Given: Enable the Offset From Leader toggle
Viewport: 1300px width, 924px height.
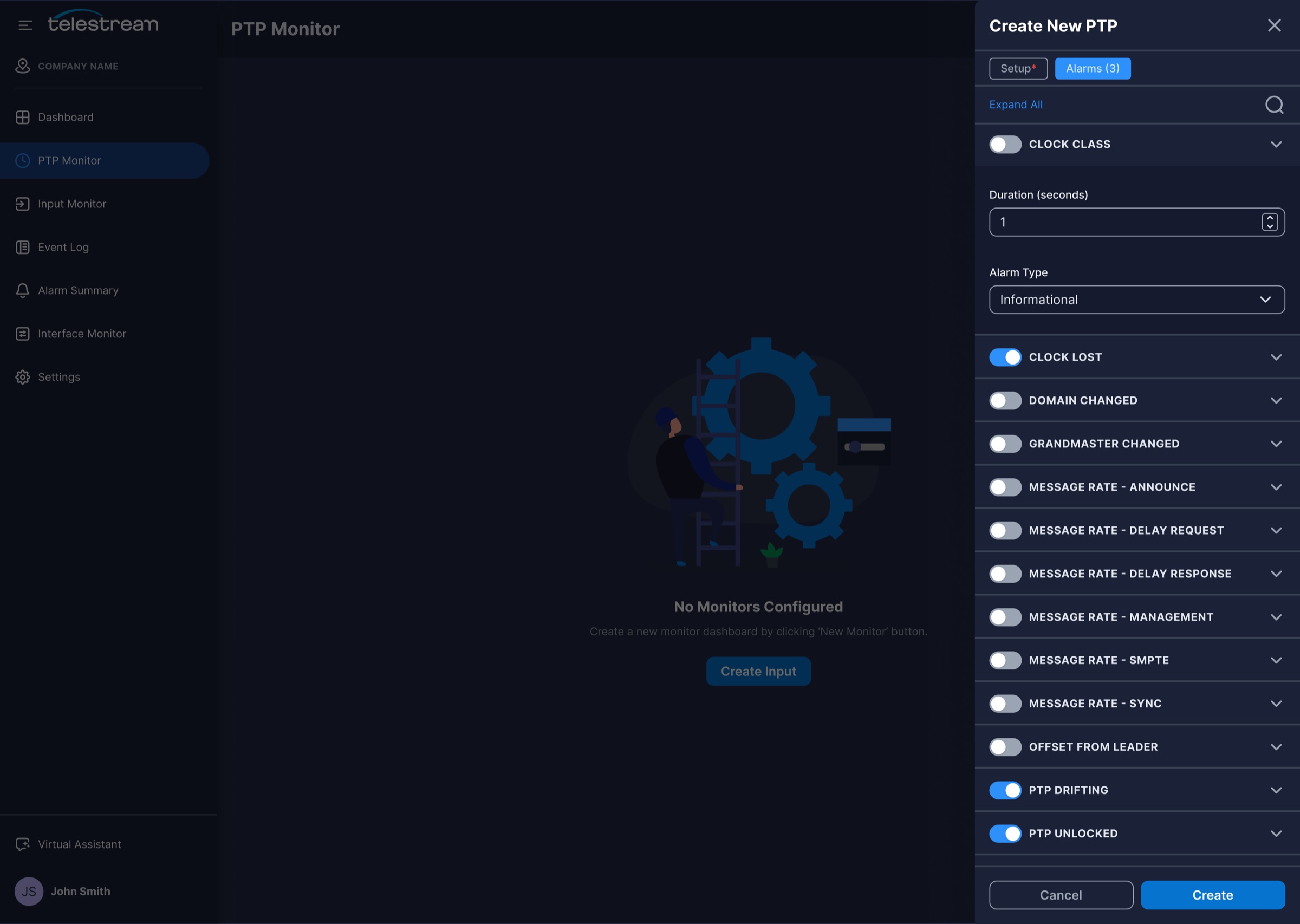Looking at the screenshot, I should [1005, 746].
